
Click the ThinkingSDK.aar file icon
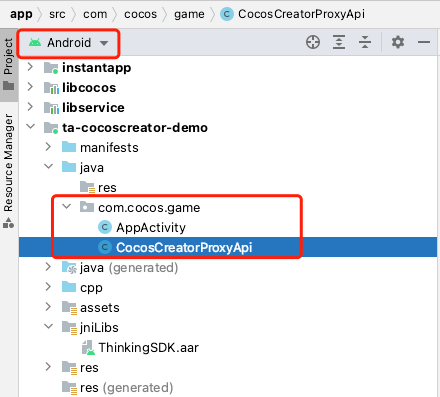pyautogui.click(x=88, y=347)
